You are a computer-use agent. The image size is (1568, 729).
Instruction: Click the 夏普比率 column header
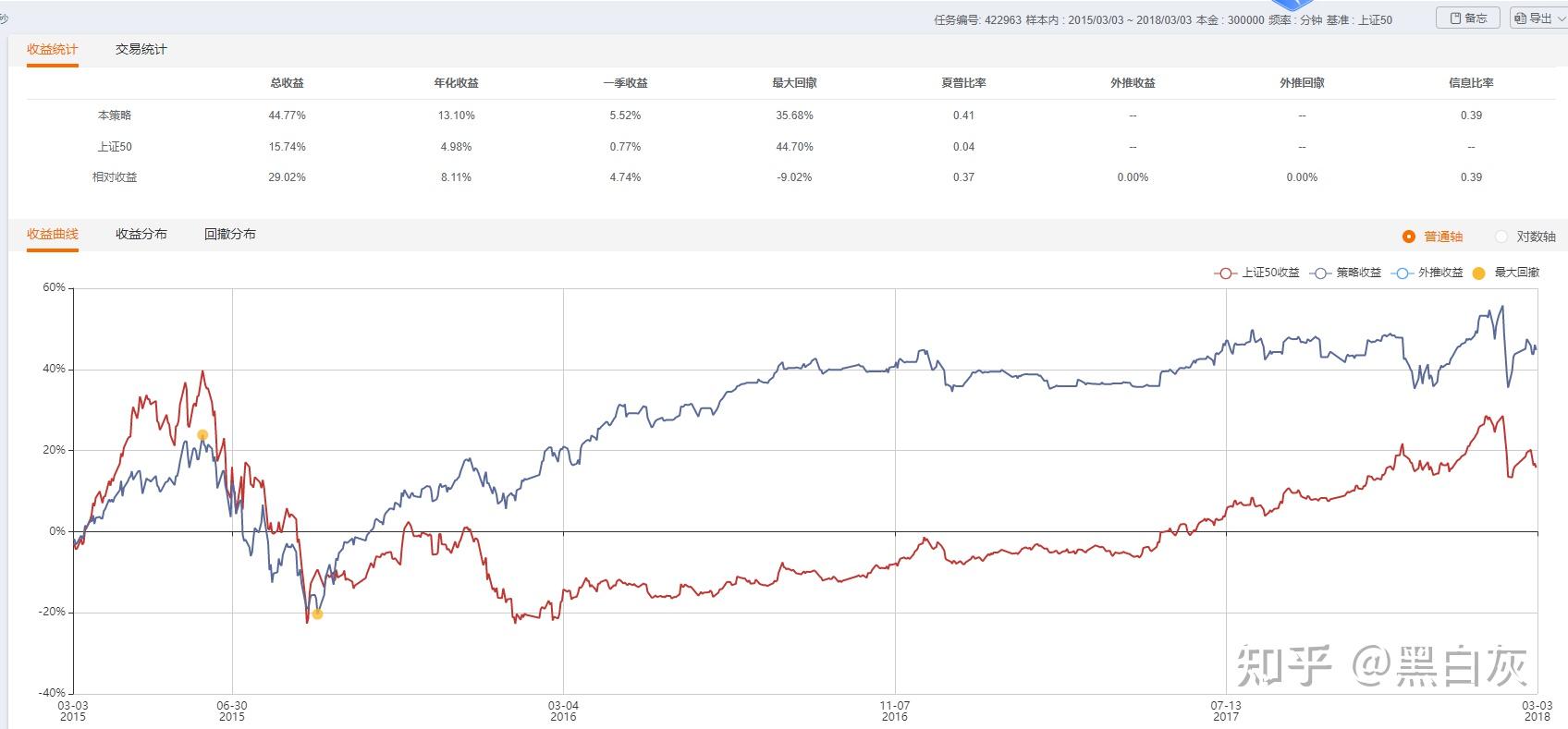tap(963, 83)
